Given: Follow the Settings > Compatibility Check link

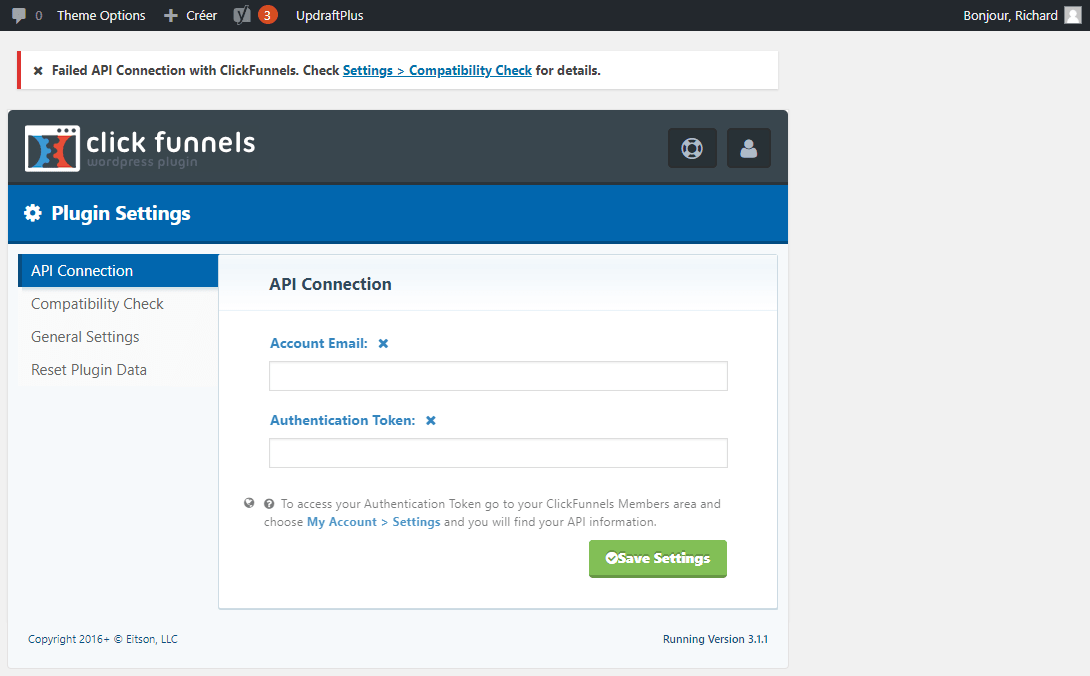Looking at the screenshot, I should point(437,70).
